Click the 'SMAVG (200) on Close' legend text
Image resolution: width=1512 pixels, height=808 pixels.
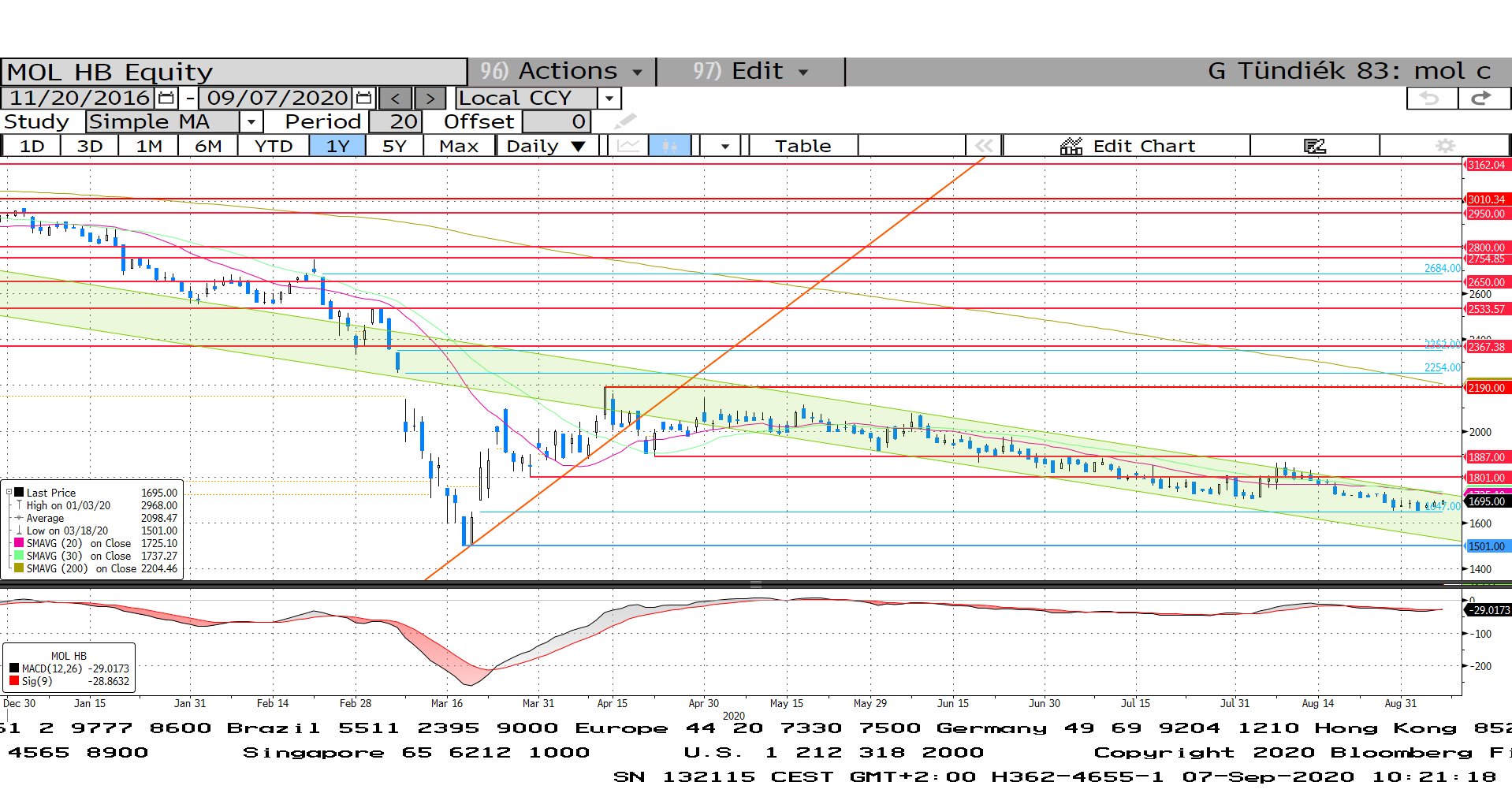pos(81,568)
